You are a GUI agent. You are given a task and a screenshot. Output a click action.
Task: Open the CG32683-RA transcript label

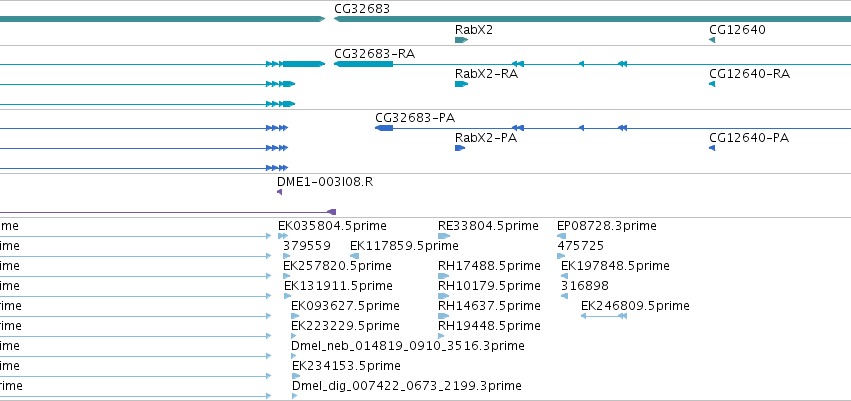click(374, 54)
